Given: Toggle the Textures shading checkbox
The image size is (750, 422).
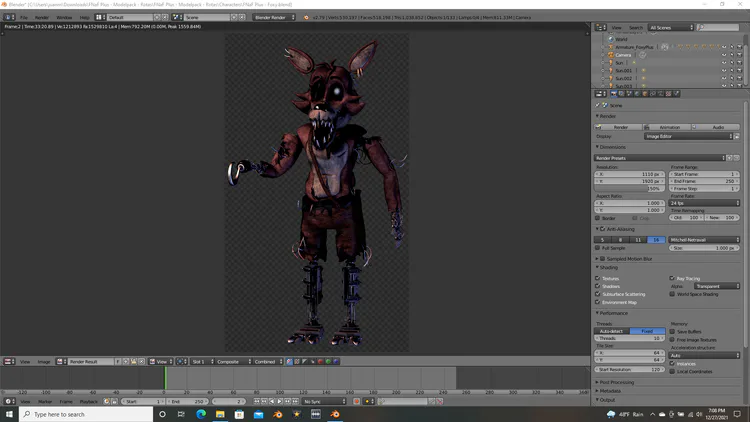Looking at the screenshot, I should click(597, 278).
